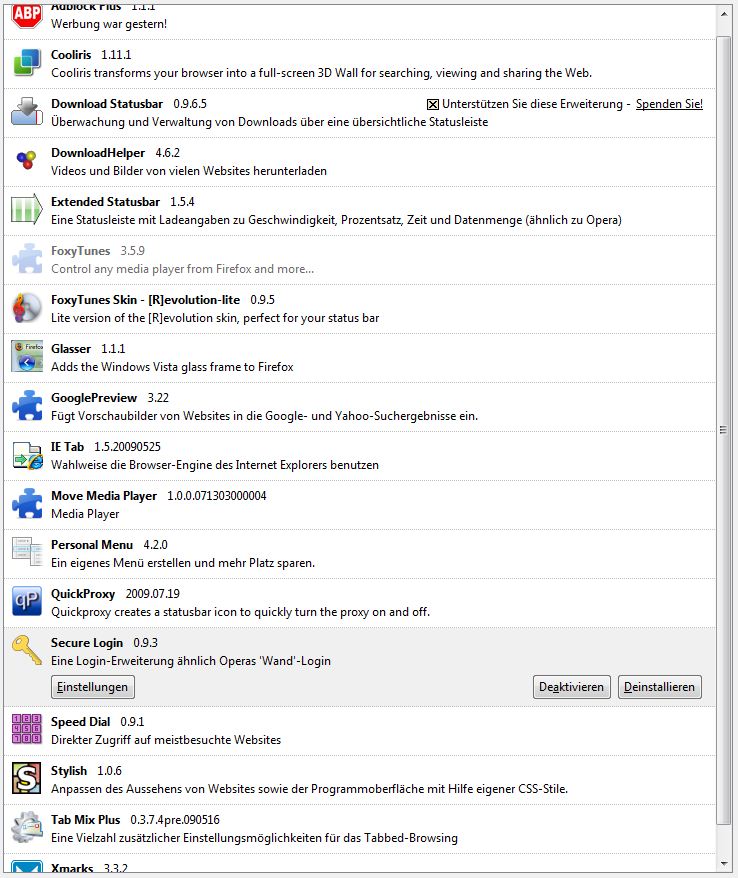Open Secure Login Einstellungen

click(x=92, y=687)
